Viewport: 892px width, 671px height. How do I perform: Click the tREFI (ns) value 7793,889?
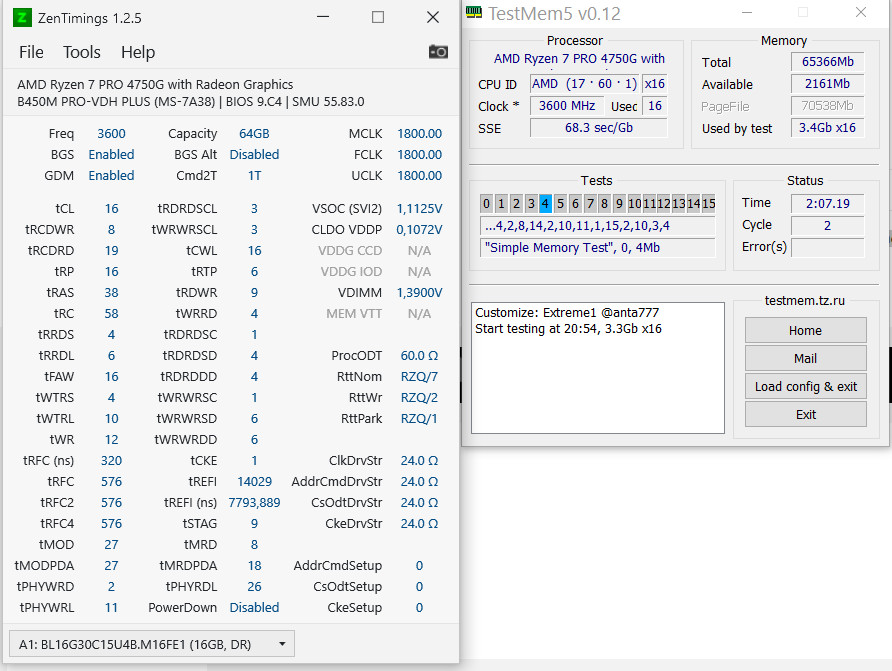tap(254, 503)
